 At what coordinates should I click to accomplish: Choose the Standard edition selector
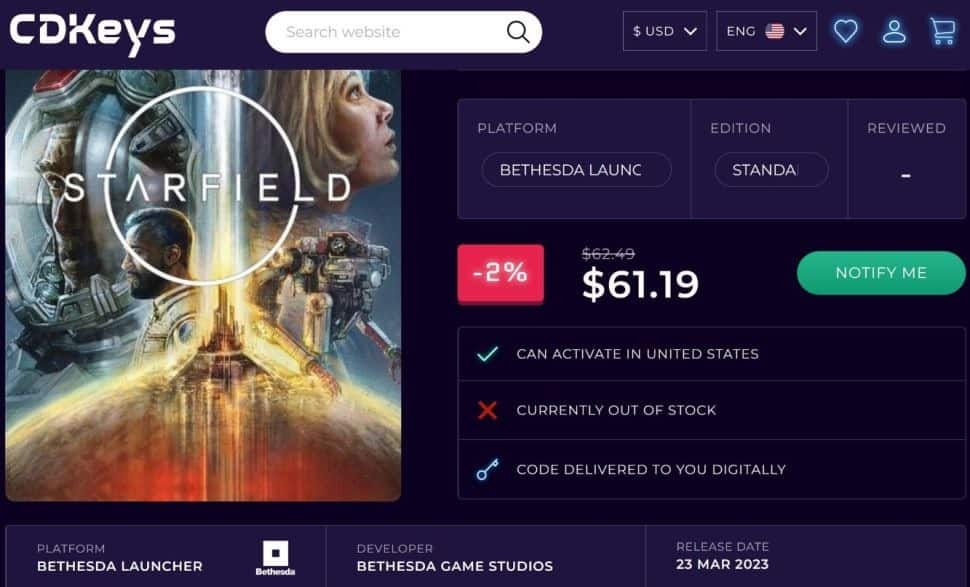(x=771, y=170)
